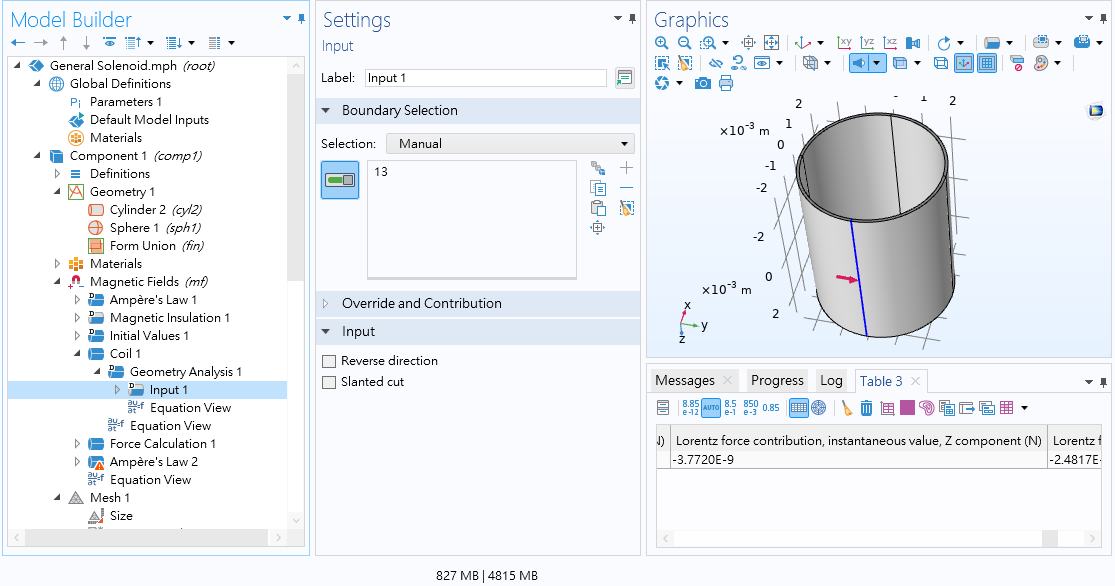Take a snapshot with the camera icon

pos(703,83)
